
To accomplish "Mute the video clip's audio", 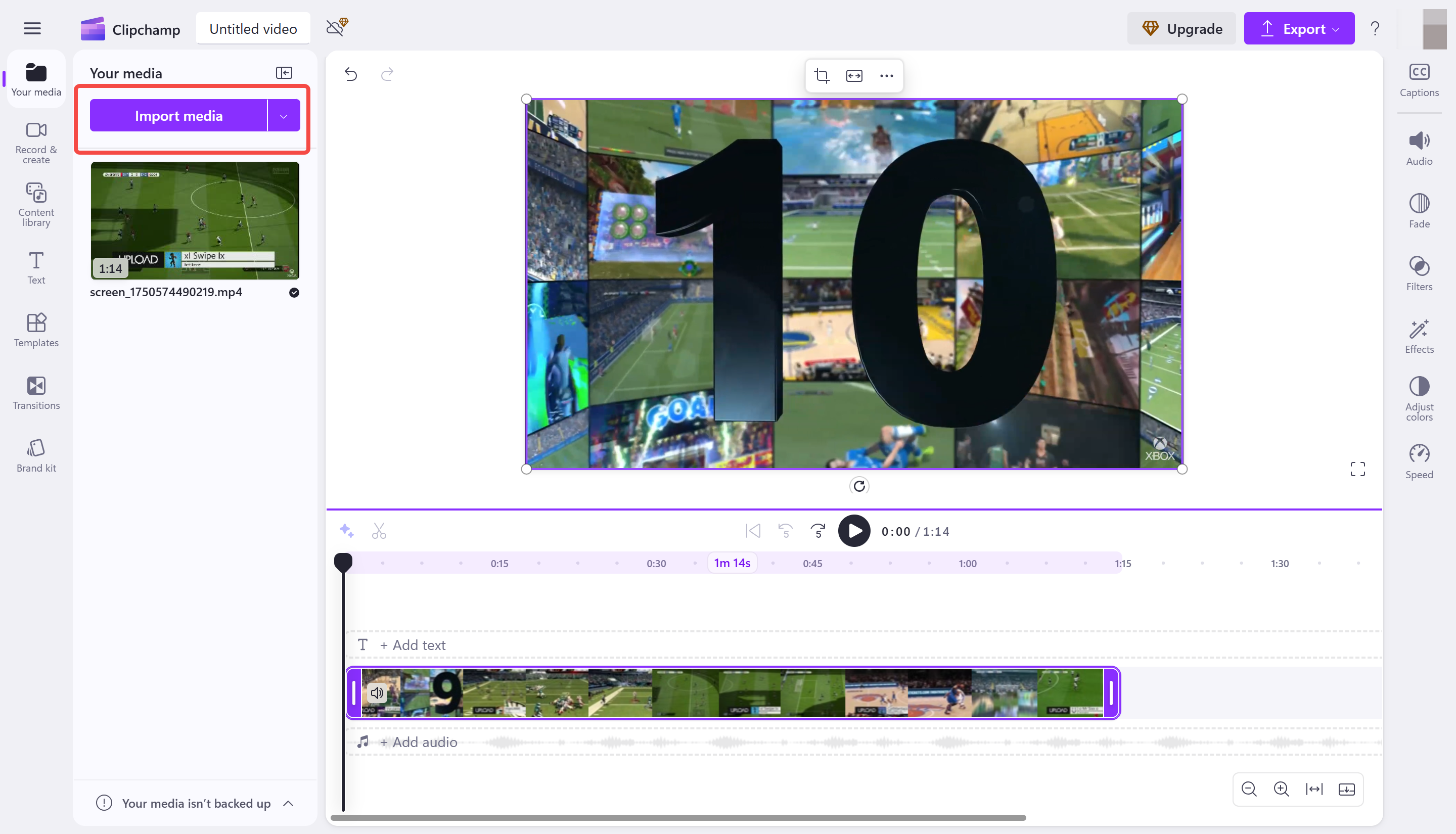I will pyautogui.click(x=377, y=692).
